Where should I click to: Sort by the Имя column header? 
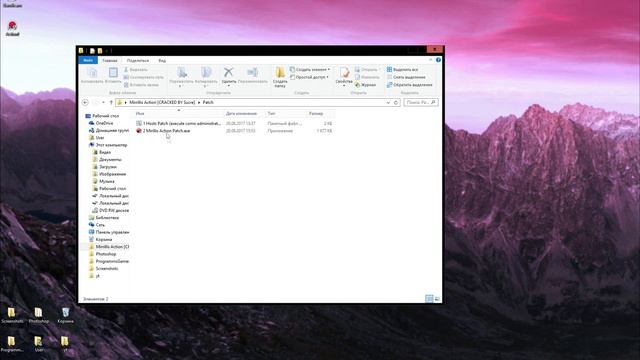point(178,113)
